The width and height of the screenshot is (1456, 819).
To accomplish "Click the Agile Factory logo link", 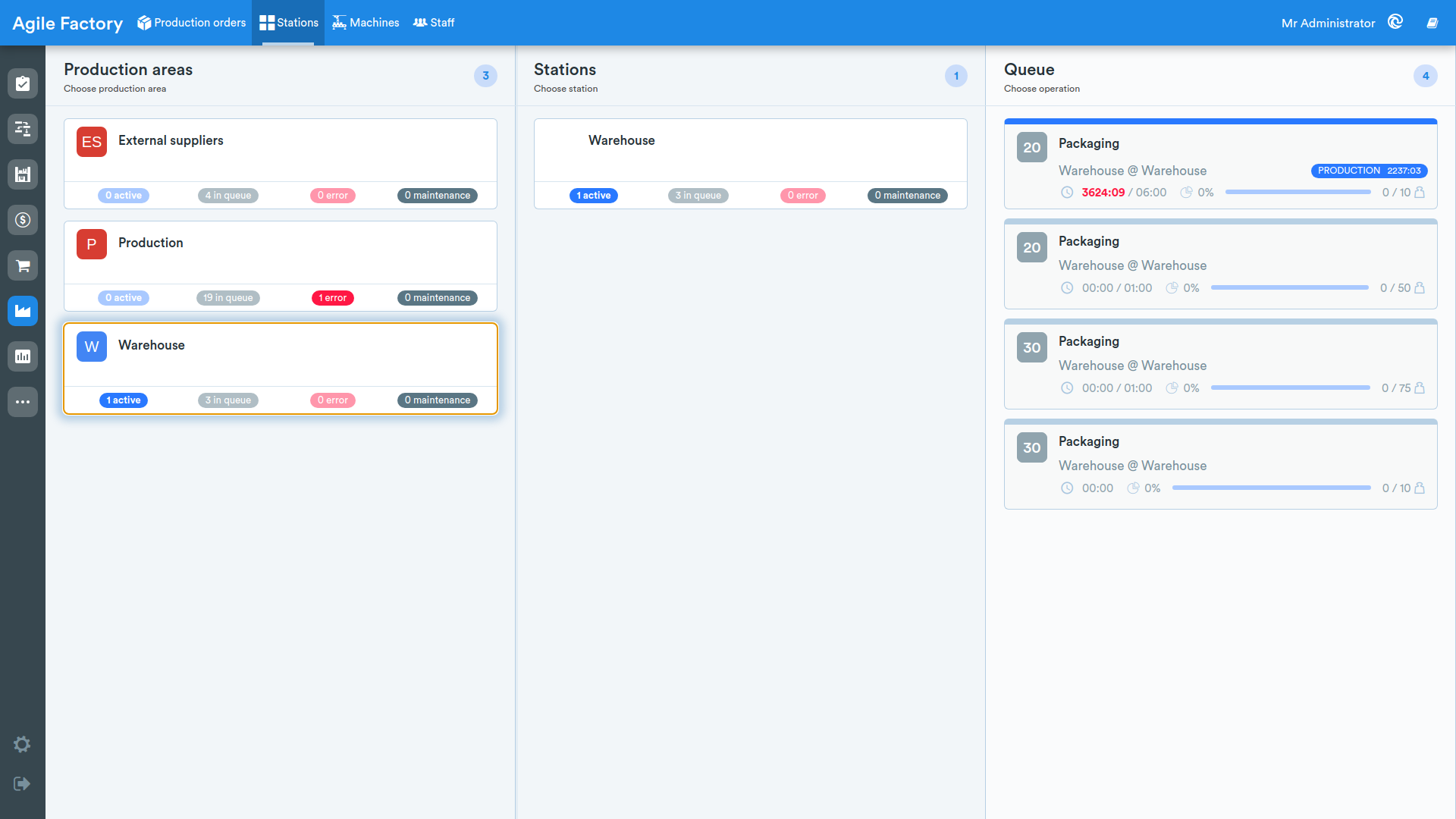I will (x=67, y=24).
